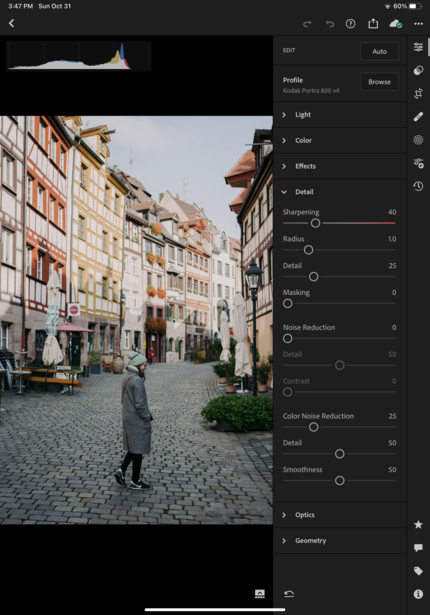Toggle the show original image icon
Viewport: 430px width, 615px height.
[x=260, y=594]
